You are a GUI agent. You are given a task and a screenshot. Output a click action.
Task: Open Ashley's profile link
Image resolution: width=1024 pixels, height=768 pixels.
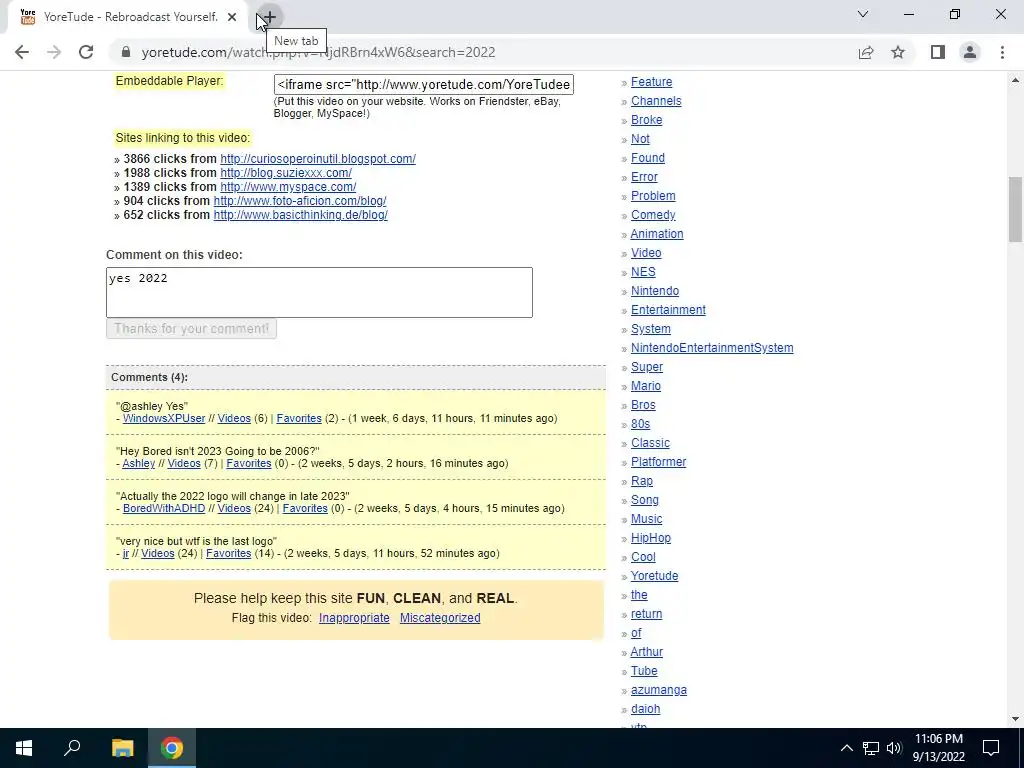138,464
